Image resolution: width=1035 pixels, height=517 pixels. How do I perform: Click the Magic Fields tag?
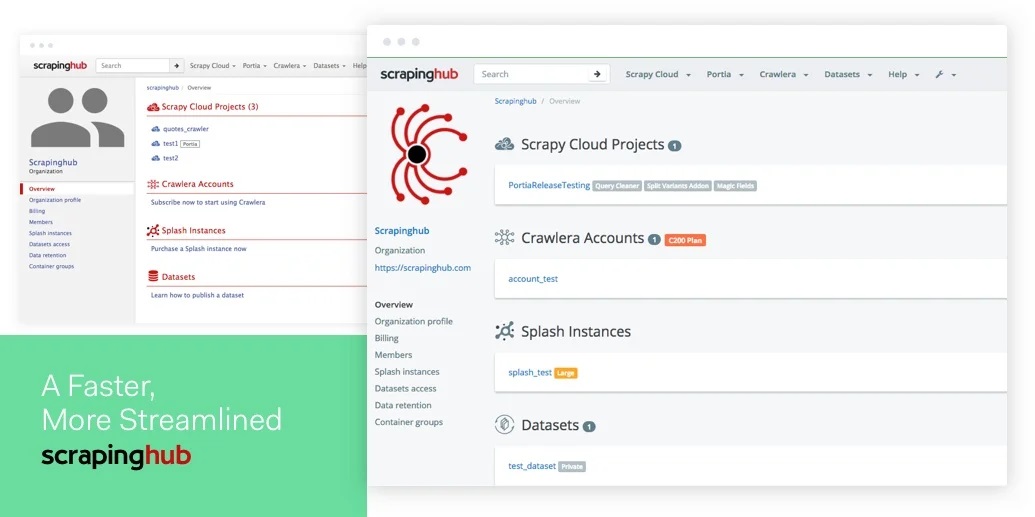(x=735, y=186)
